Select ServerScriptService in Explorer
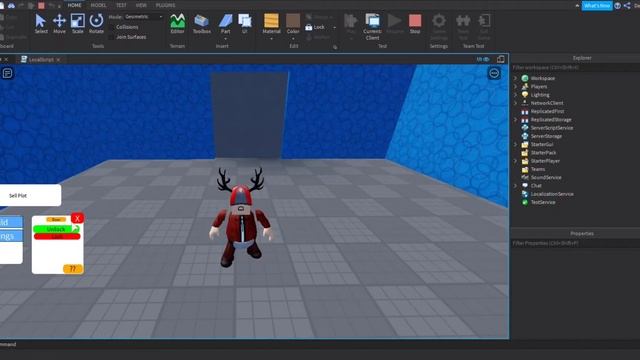 (x=551, y=128)
